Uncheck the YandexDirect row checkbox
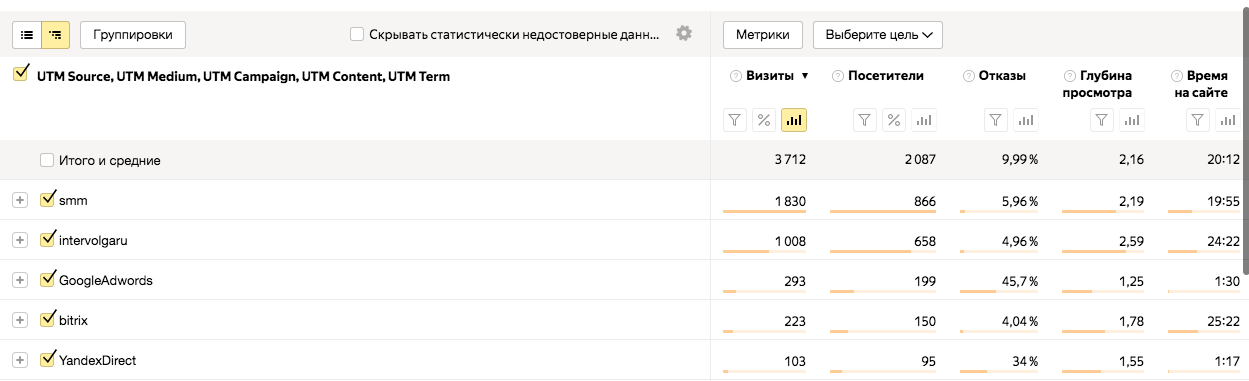This screenshot has height=381, width=1249. click(47, 359)
